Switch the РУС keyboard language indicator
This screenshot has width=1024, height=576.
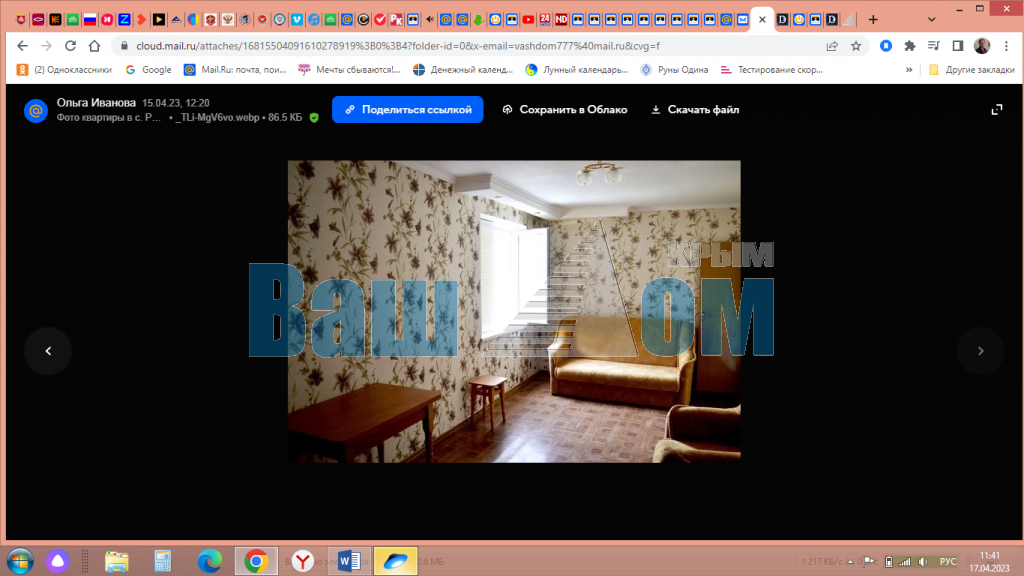click(948, 562)
